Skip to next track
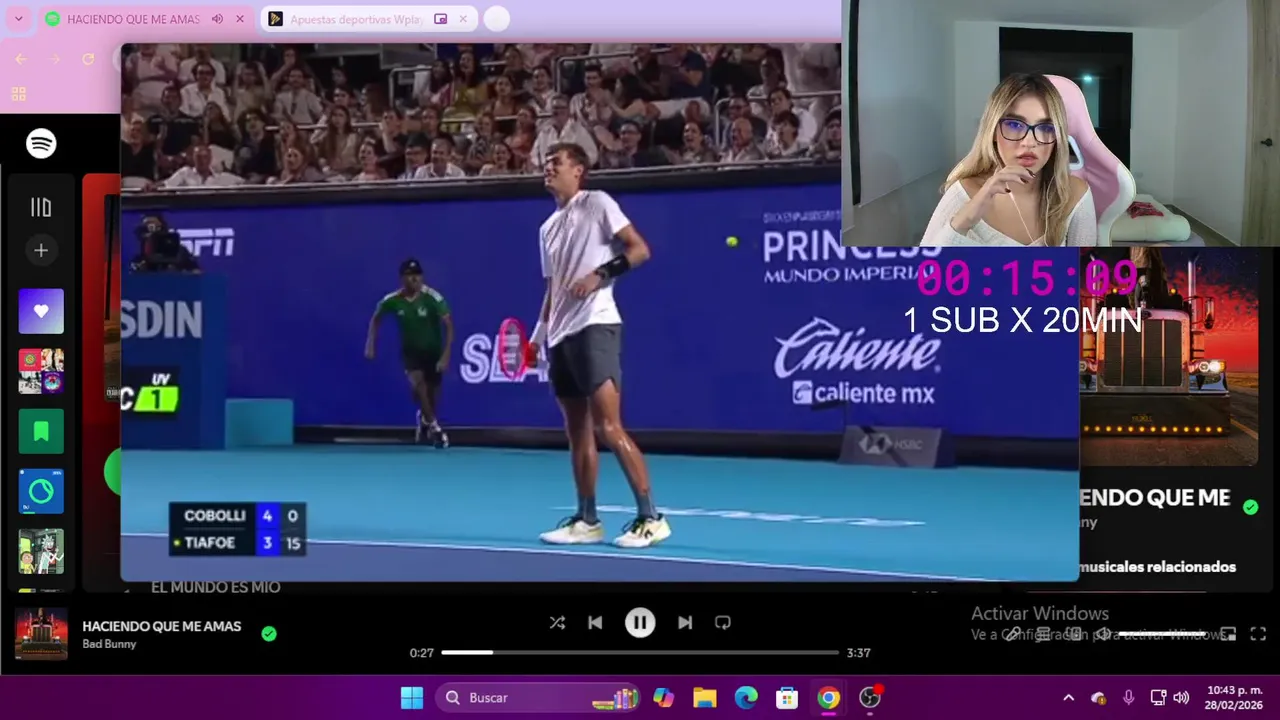Image resolution: width=1280 pixels, height=720 pixels. (685, 622)
